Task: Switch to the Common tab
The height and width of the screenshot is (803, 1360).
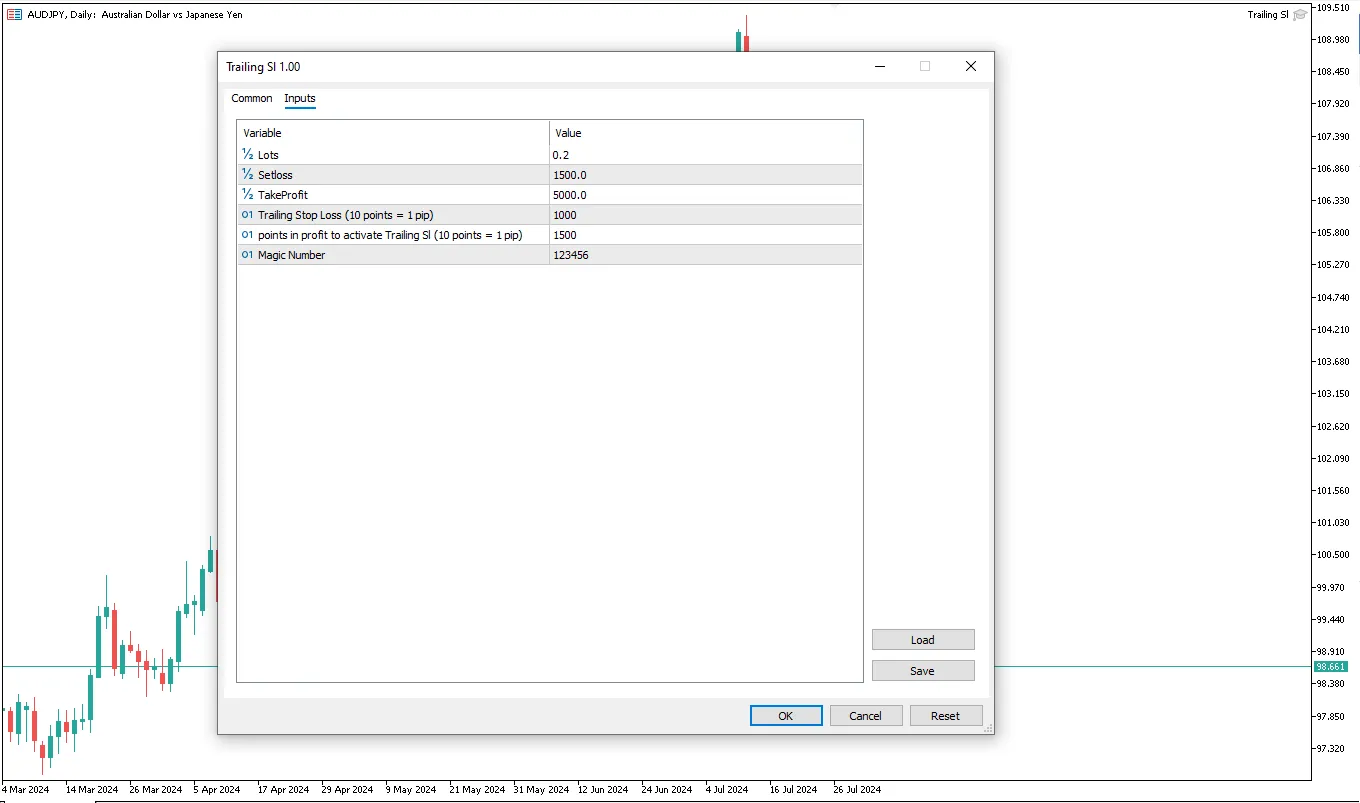Action: coord(252,98)
